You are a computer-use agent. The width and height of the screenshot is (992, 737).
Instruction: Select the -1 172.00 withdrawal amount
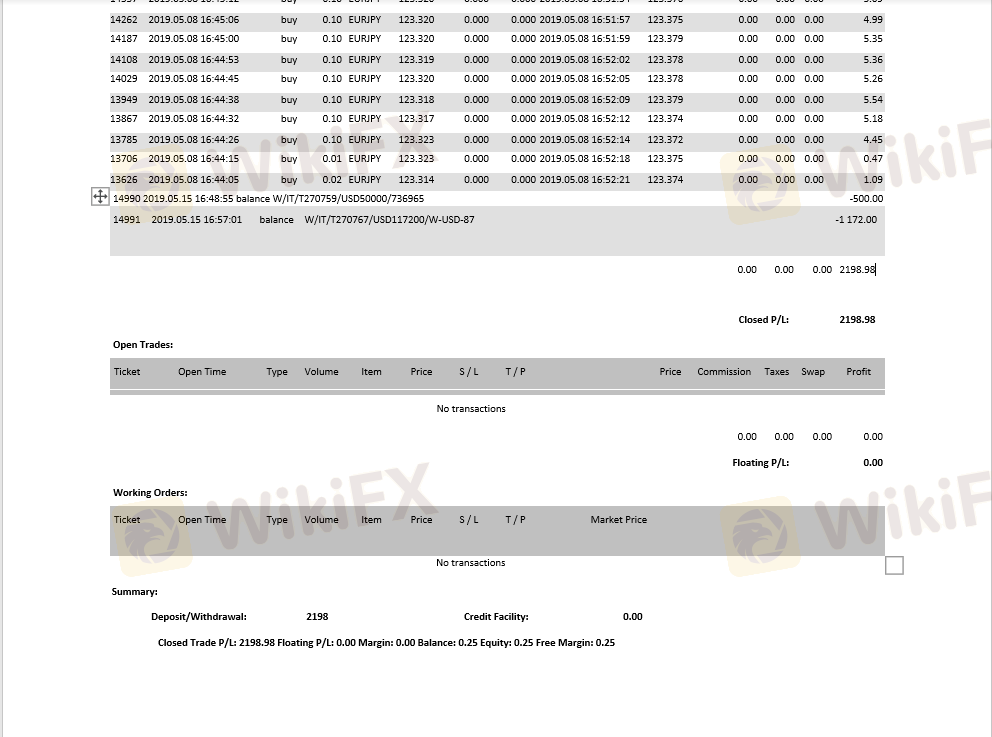pos(856,220)
